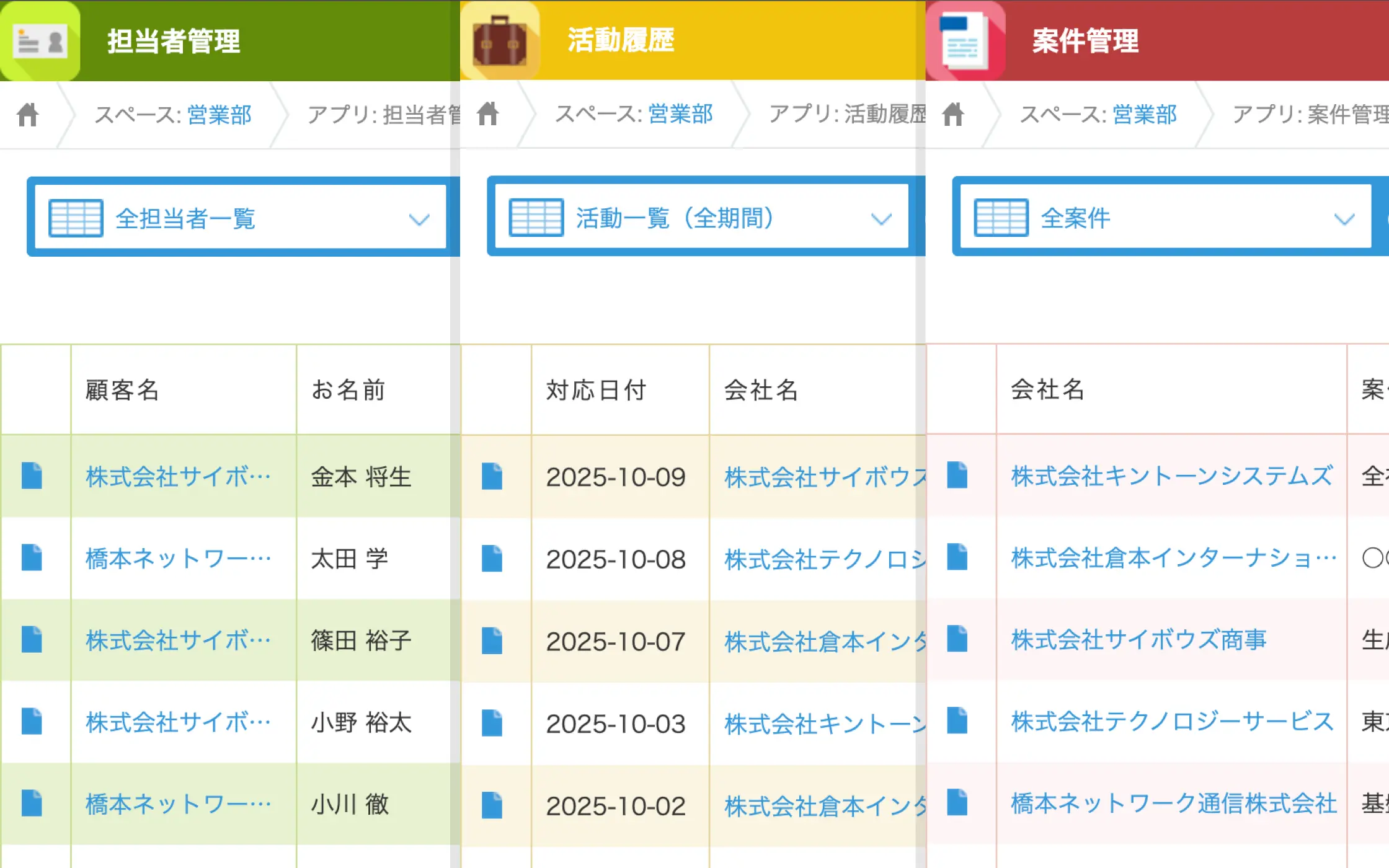Open record icon for 2025-10-08 activity
The image size is (1389, 868).
pos(492,559)
